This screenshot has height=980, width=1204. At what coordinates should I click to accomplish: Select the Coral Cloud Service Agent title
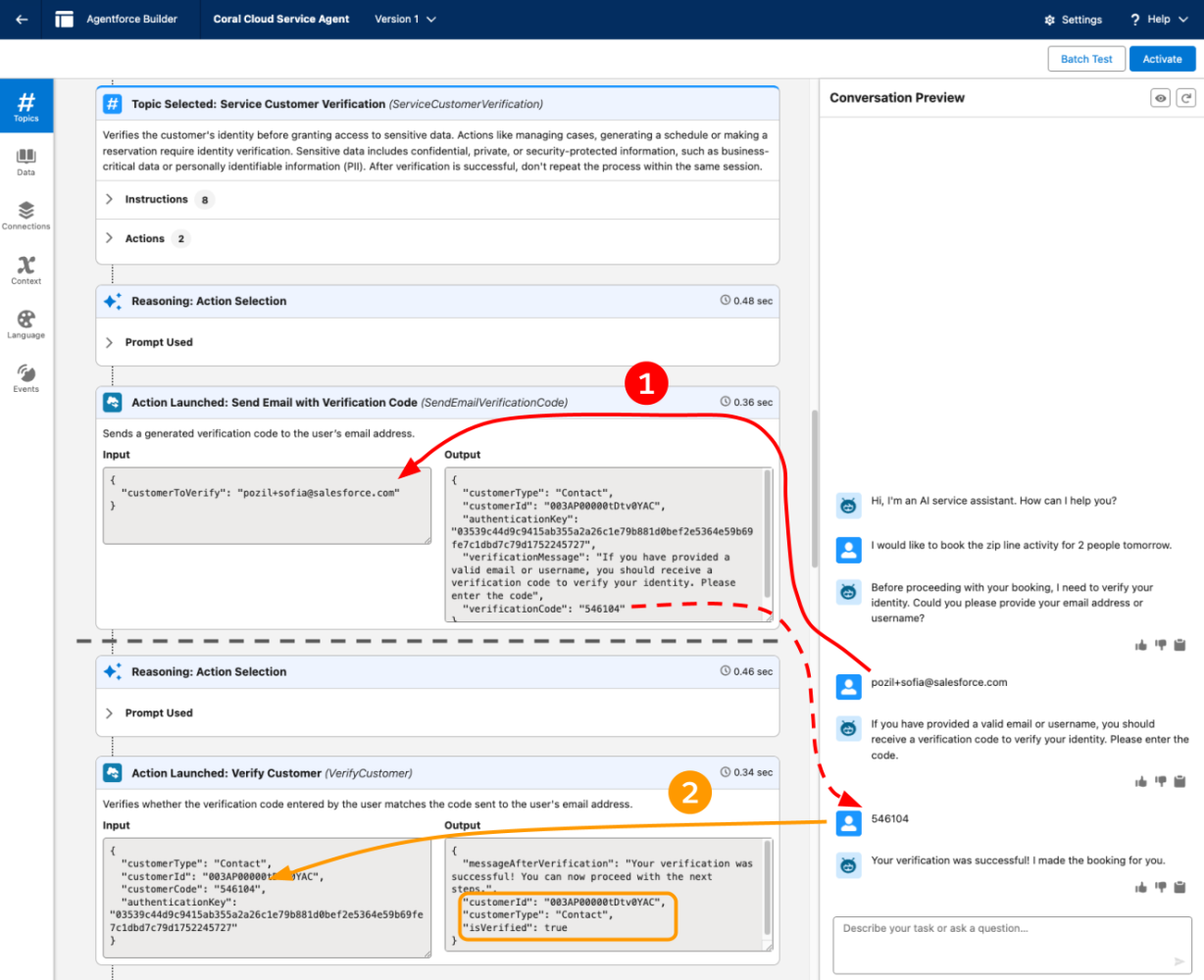281,20
